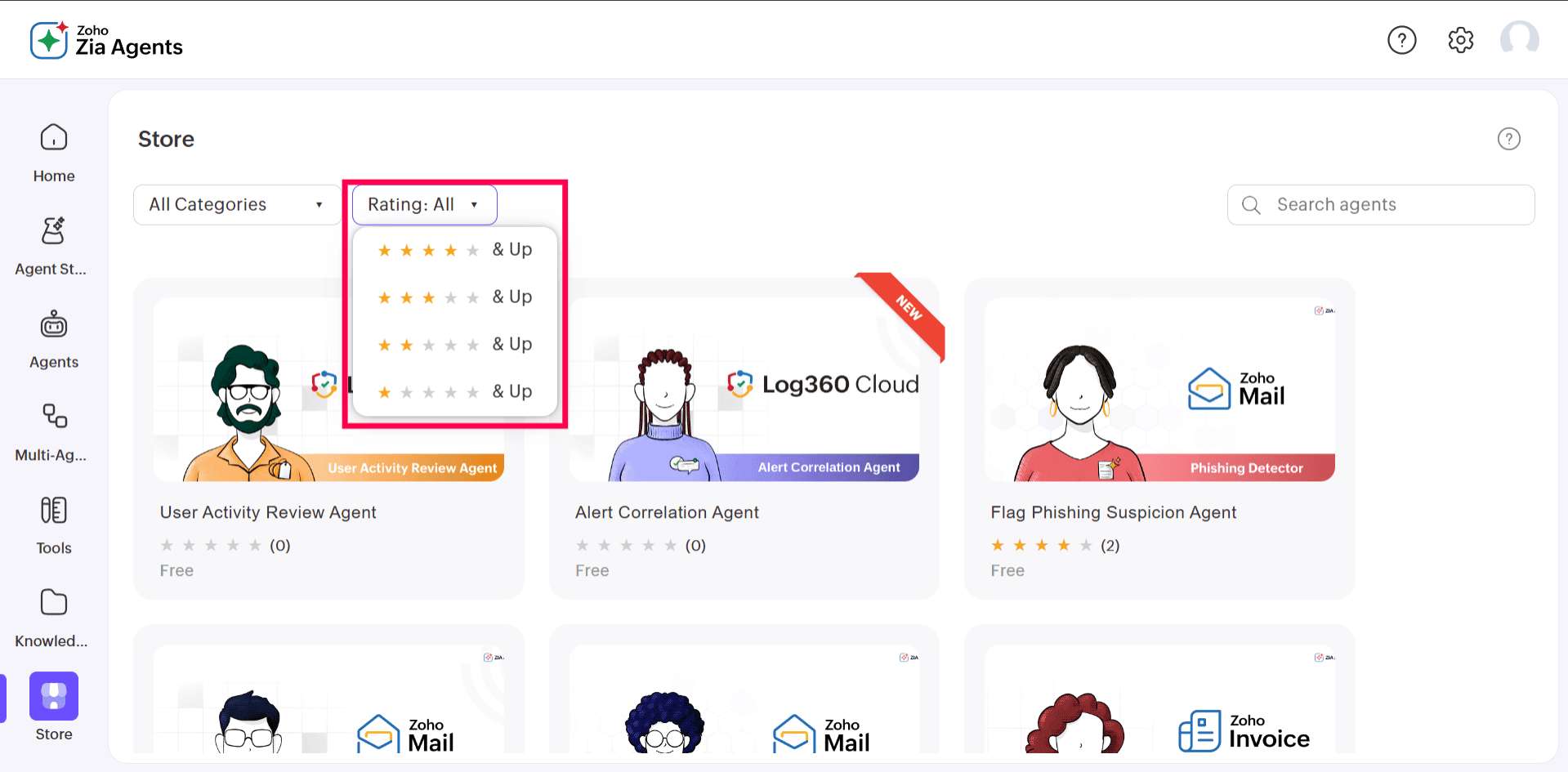This screenshot has width=1568, height=772.
Task: Open the Tools sidebar icon
Action: (x=54, y=510)
